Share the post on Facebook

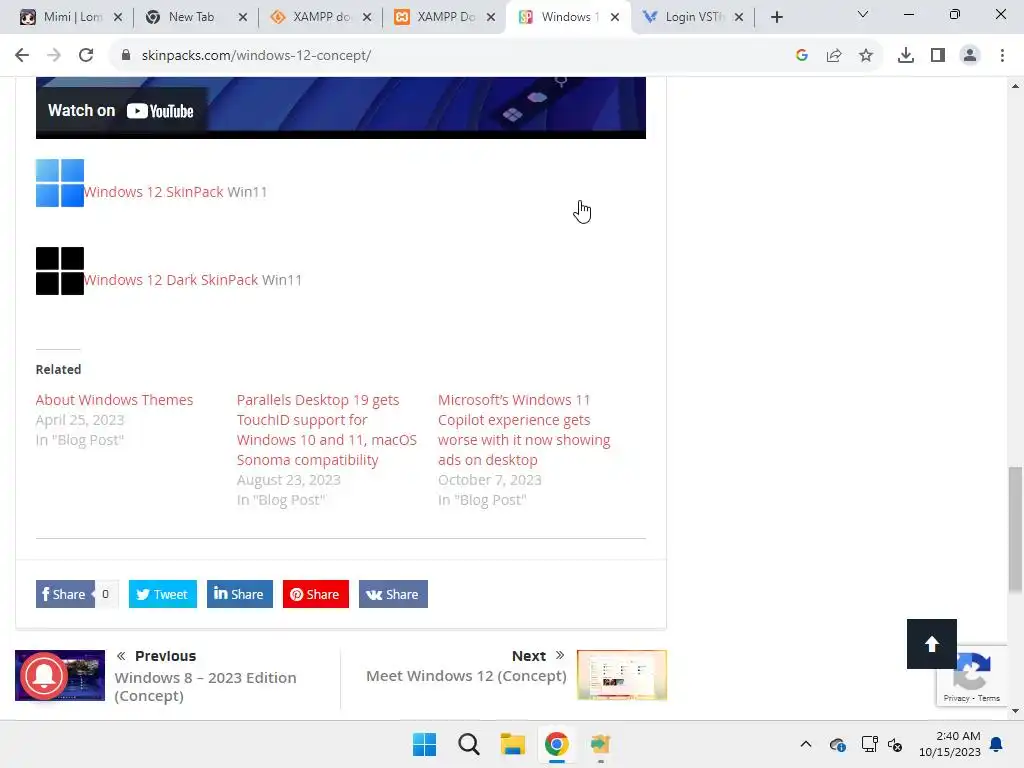(x=65, y=594)
